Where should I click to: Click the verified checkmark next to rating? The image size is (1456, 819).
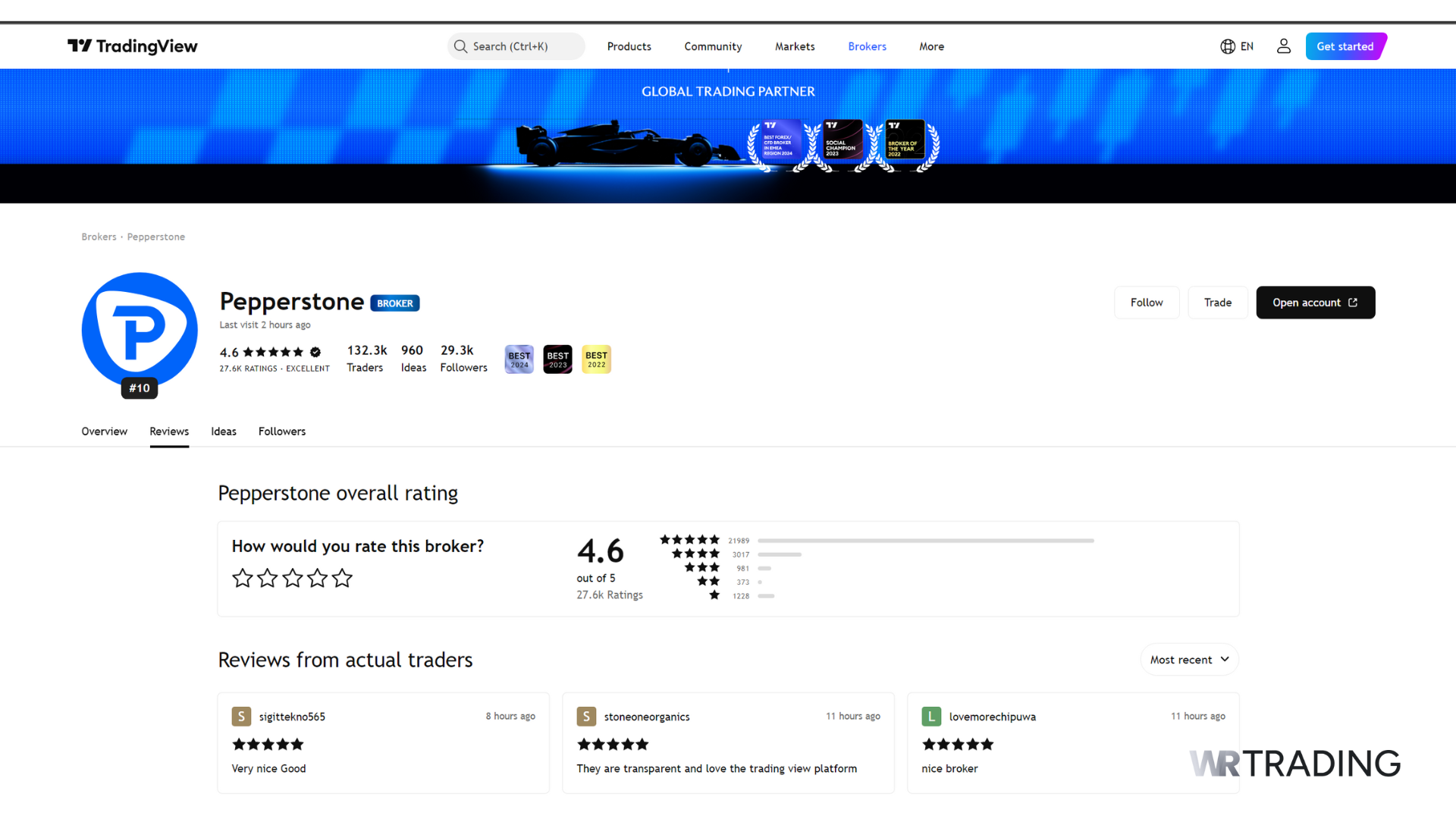pos(315,352)
